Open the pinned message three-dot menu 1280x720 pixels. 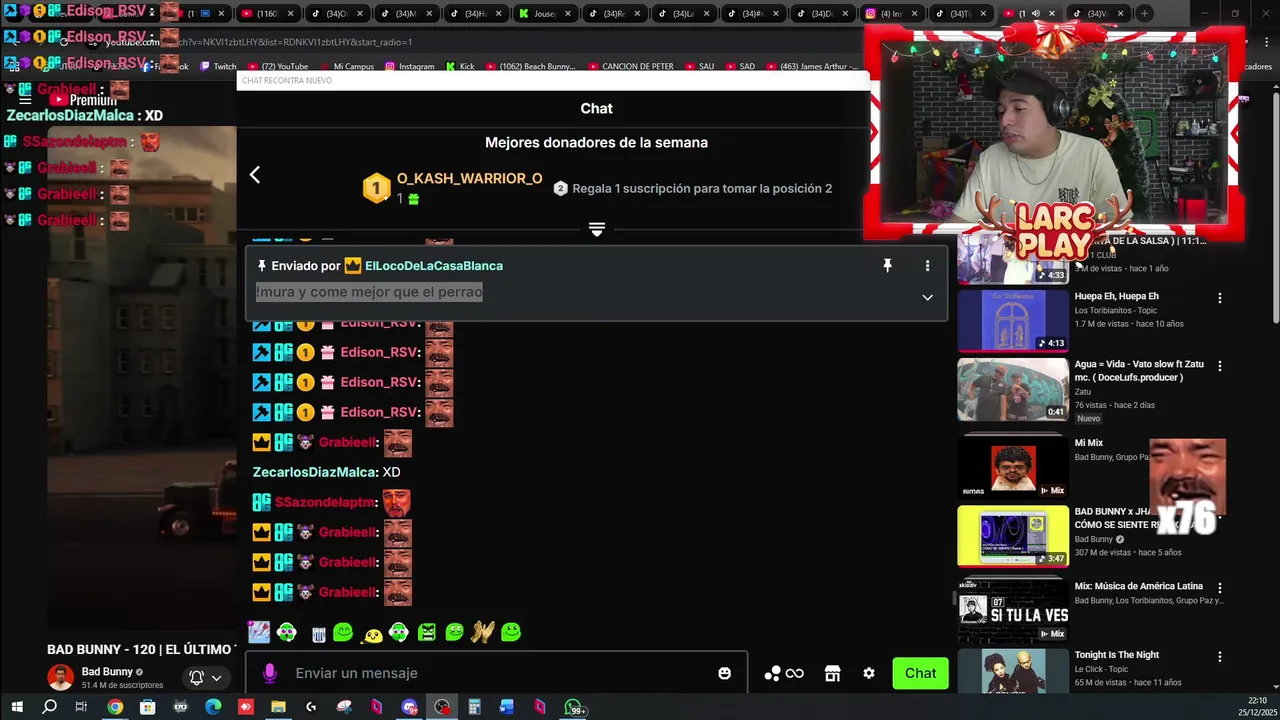(x=927, y=266)
